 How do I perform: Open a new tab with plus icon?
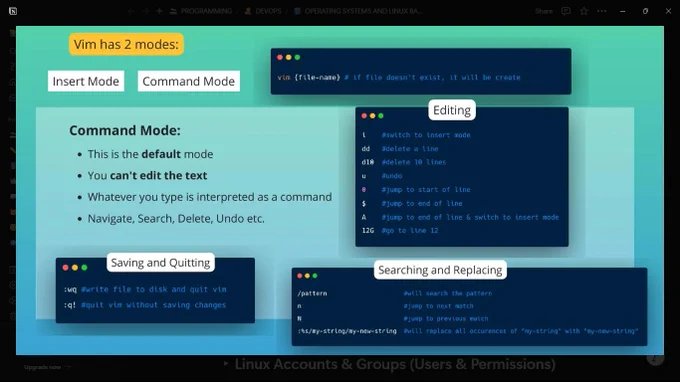pos(159,11)
